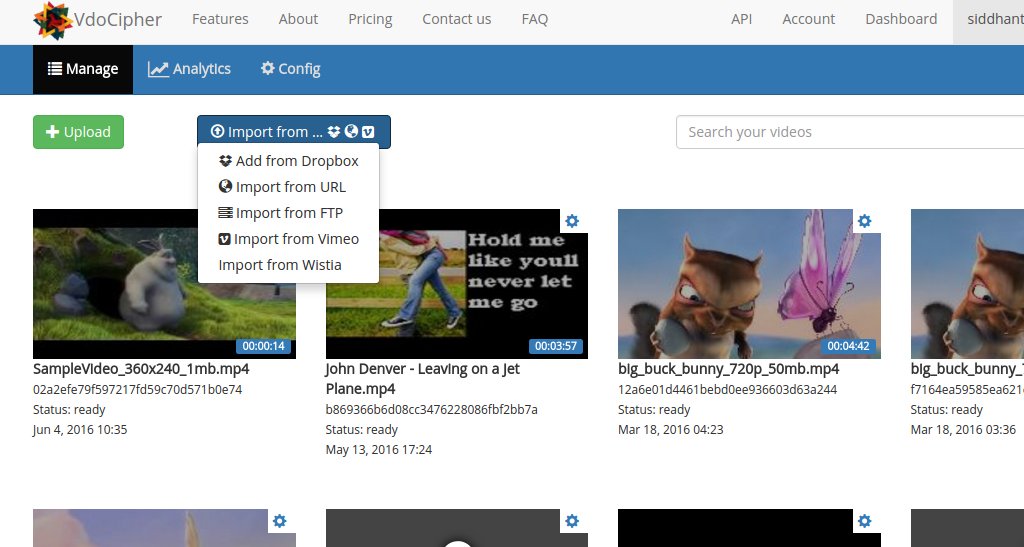
Task: Open settings gear on big_buck_bunny_720p_50mb.mp4
Action: (x=865, y=221)
